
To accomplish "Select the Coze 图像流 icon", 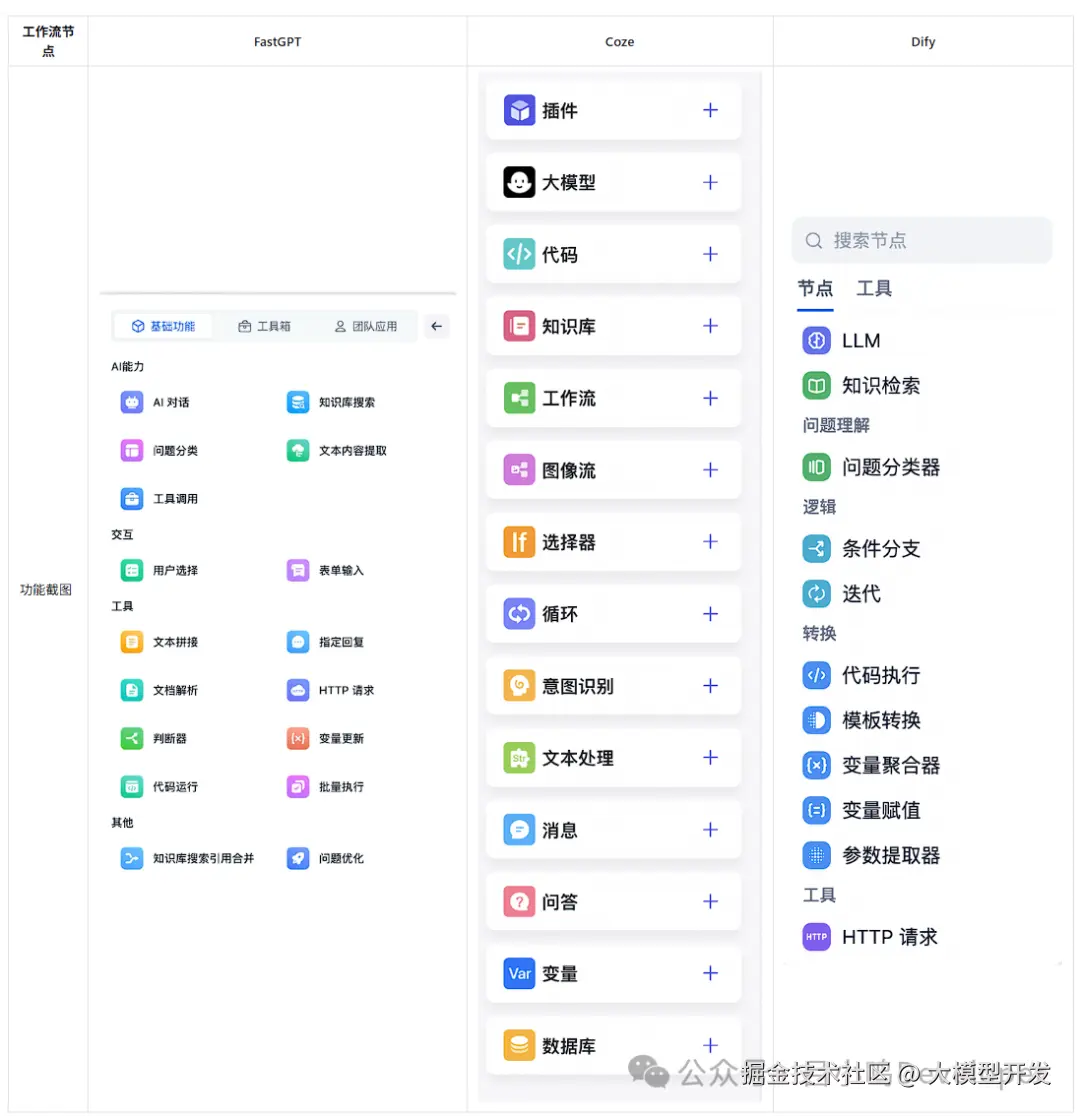I will (519, 470).
